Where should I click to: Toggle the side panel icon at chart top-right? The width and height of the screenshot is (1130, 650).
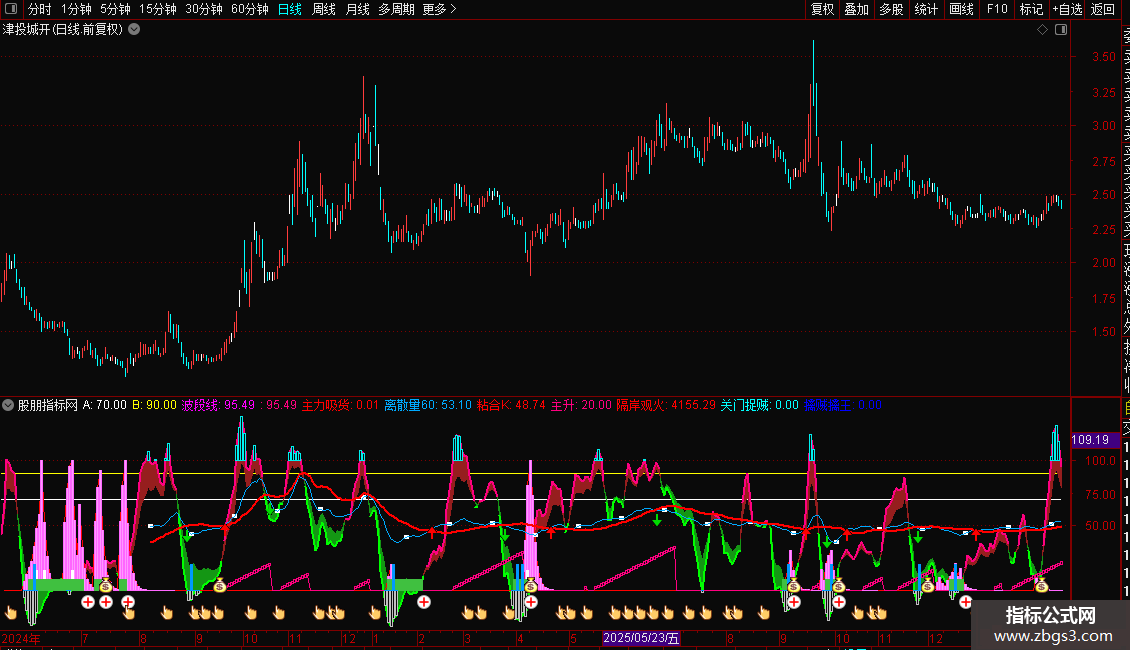point(1061,30)
